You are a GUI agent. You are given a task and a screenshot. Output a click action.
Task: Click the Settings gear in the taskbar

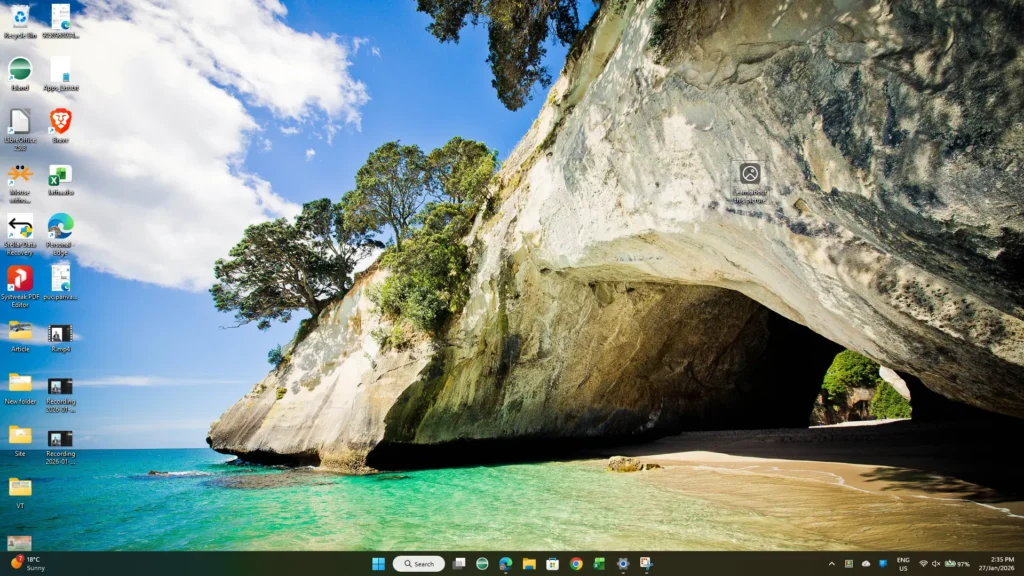pyautogui.click(x=622, y=564)
